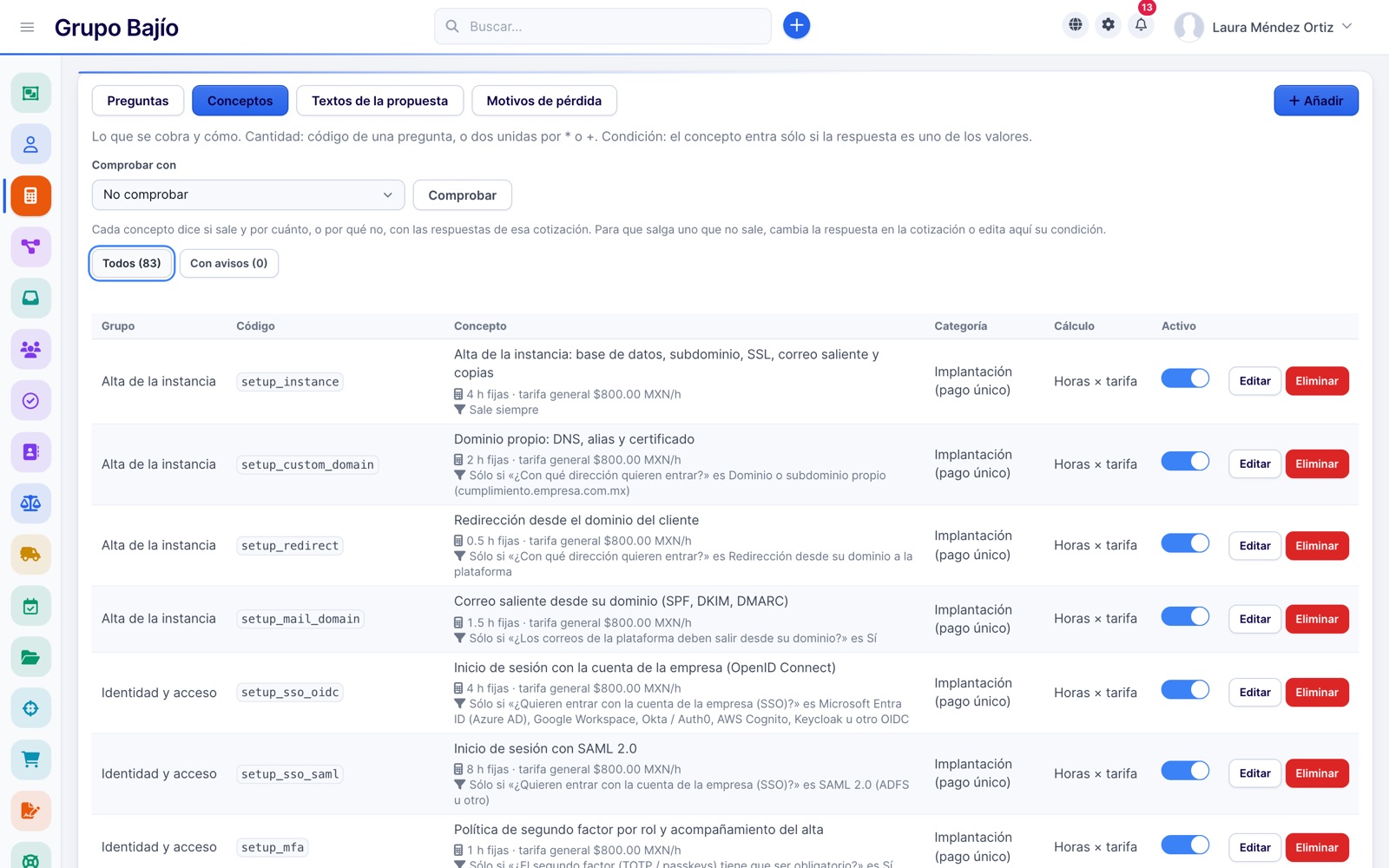1389x868 pixels.
Task: Delete the setup_redirect concept
Action: [1317, 546]
